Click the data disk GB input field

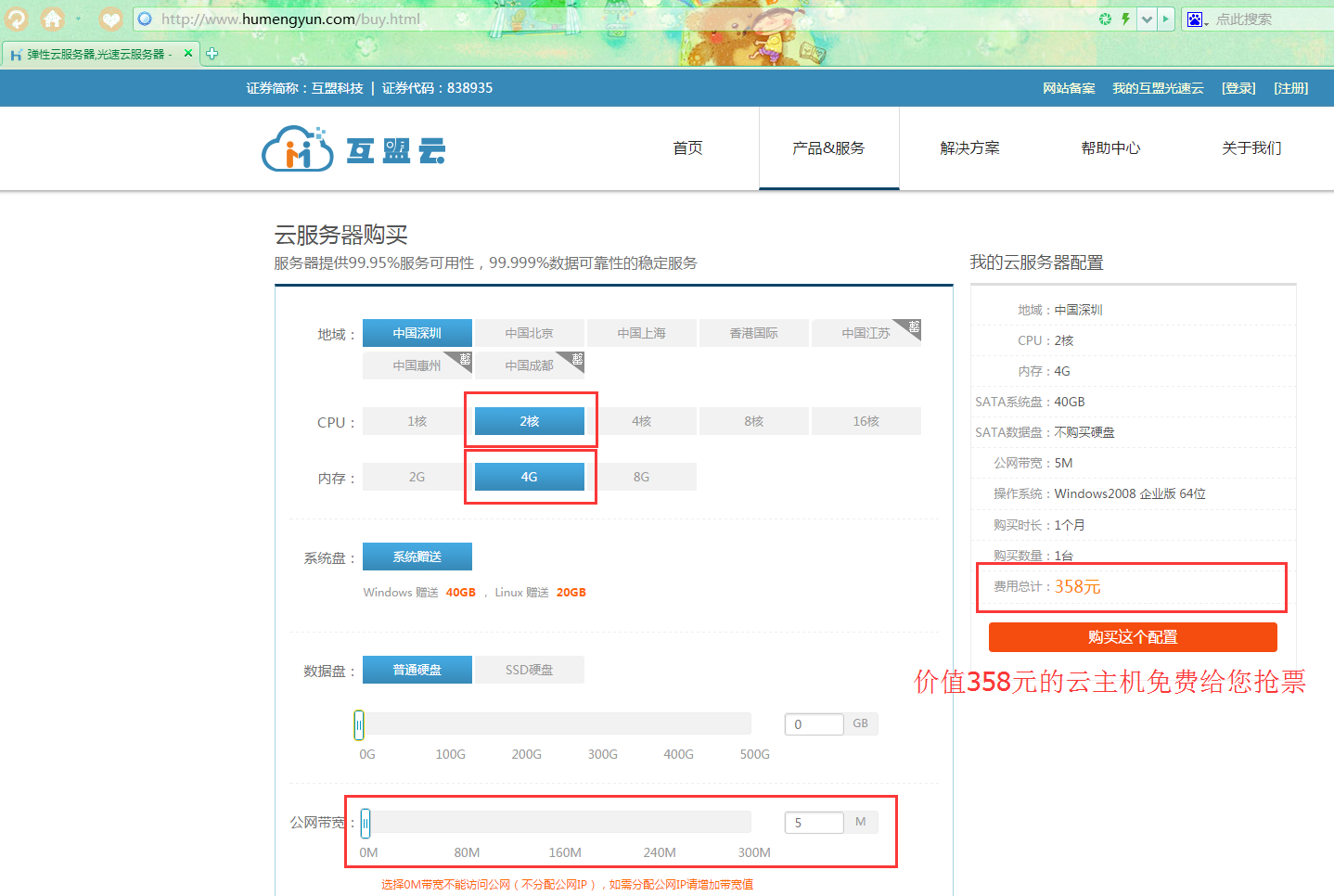(x=815, y=724)
